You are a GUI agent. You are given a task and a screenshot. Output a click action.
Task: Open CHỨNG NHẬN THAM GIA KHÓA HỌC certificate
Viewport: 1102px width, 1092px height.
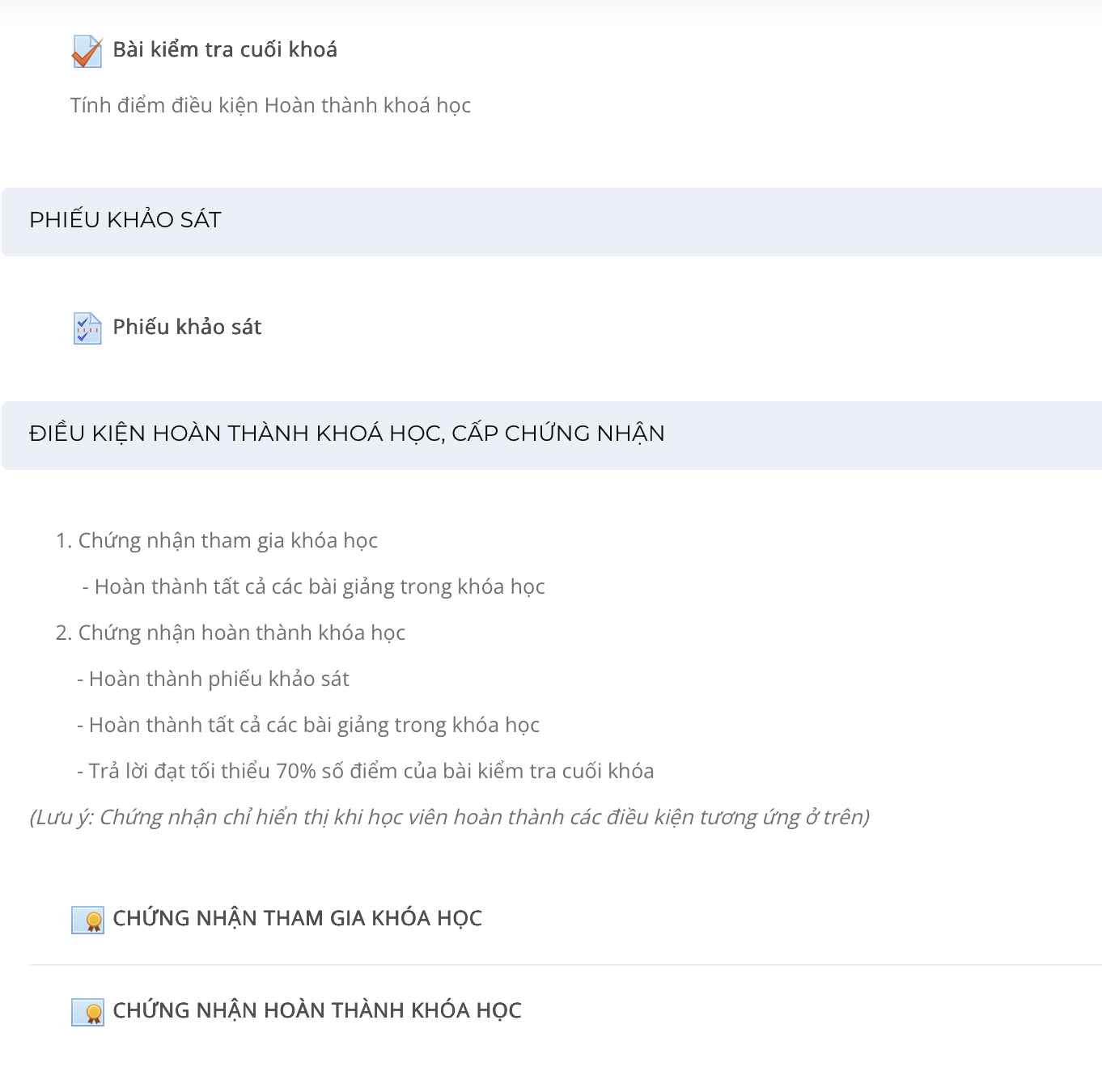coord(297,919)
